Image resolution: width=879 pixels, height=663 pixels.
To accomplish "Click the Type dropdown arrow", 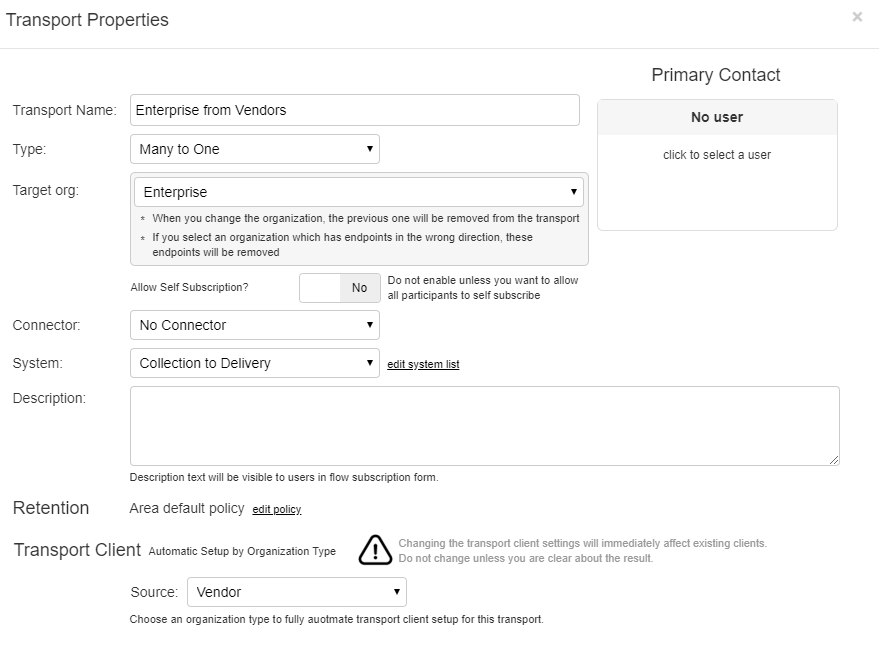I will pos(369,149).
